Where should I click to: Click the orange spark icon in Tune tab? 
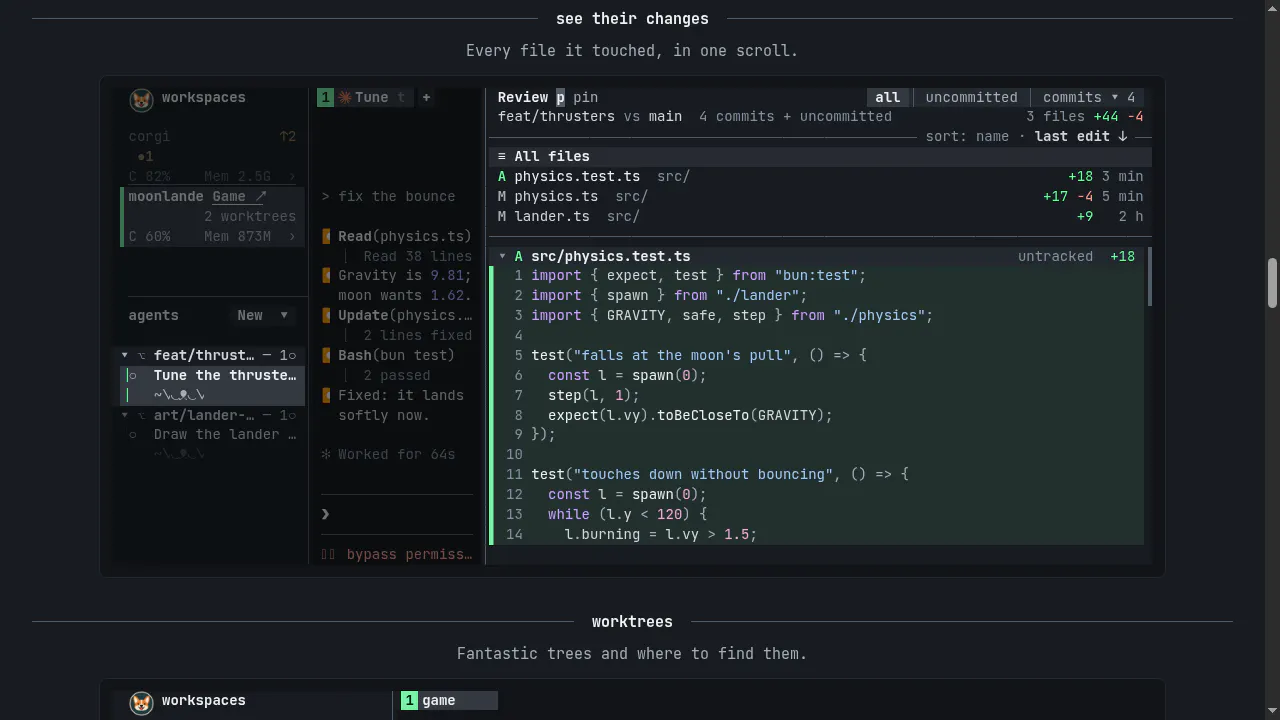coord(345,97)
